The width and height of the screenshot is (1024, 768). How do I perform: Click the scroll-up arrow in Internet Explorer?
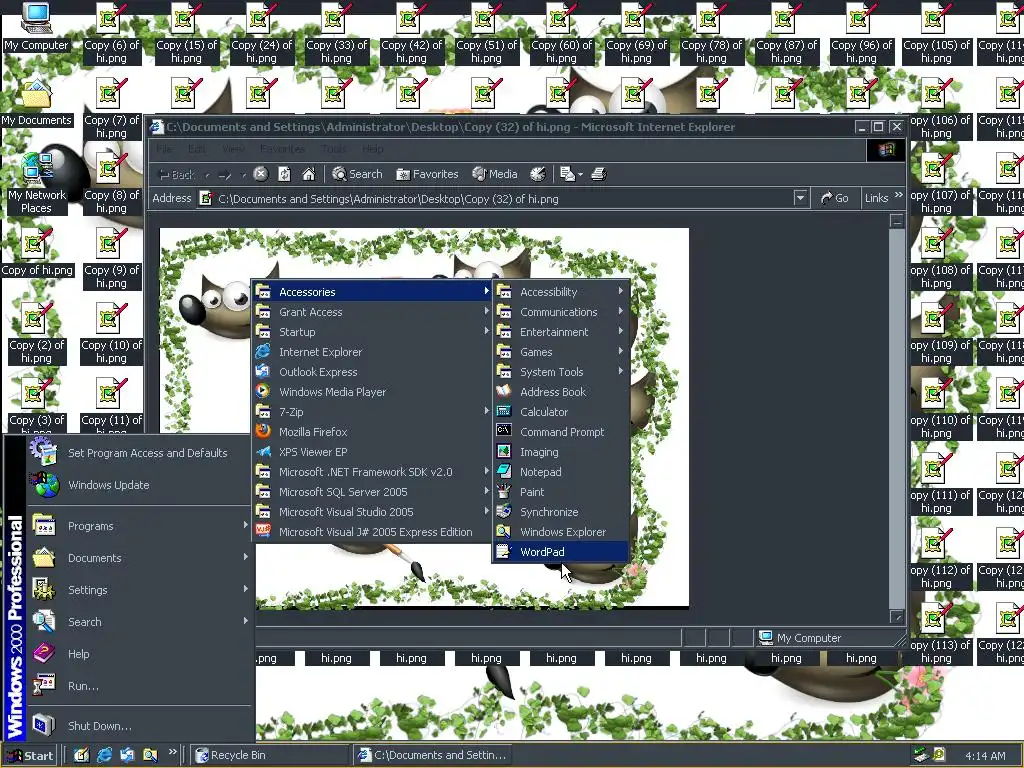pos(897,221)
